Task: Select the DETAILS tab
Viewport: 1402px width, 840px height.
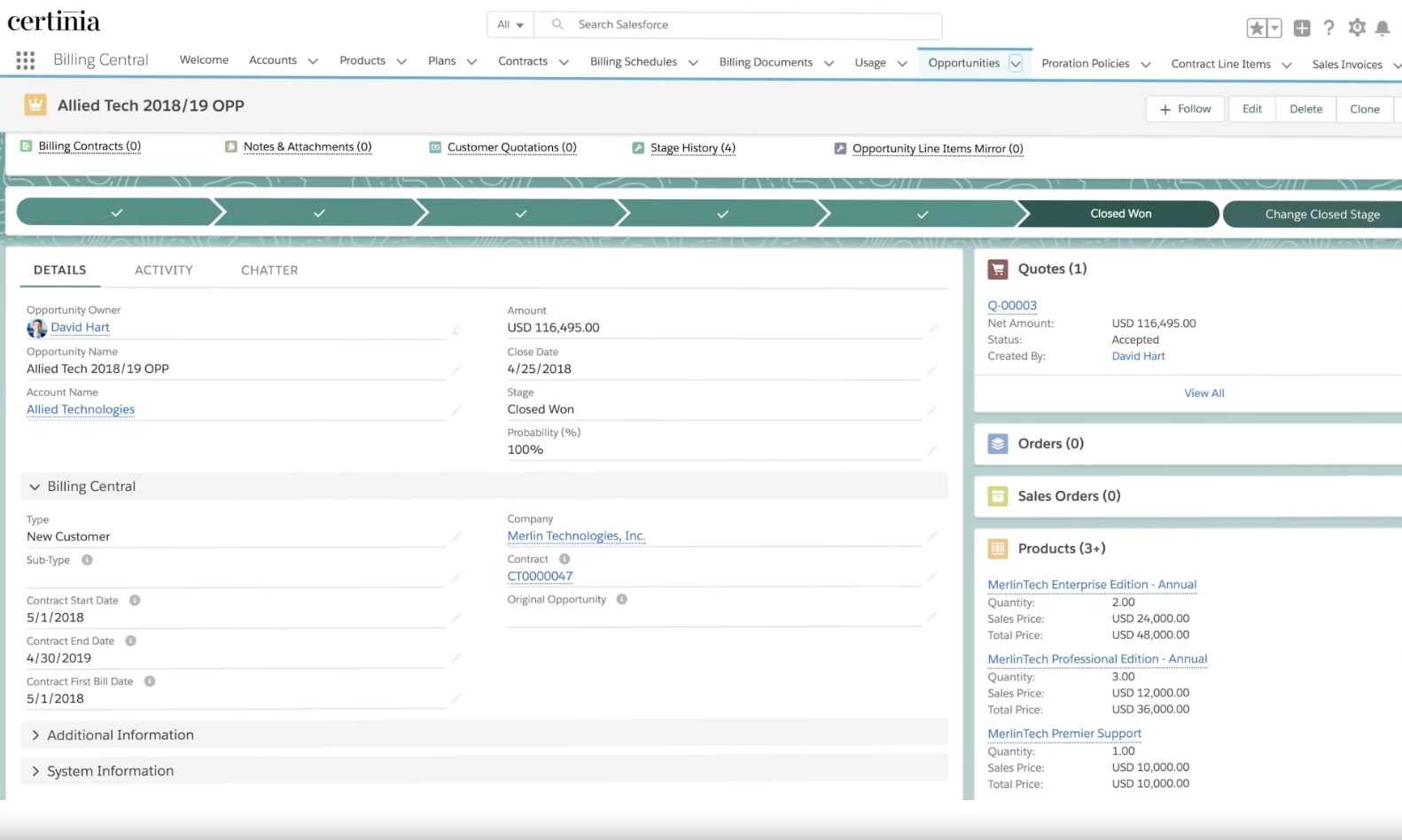Action: click(x=60, y=270)
